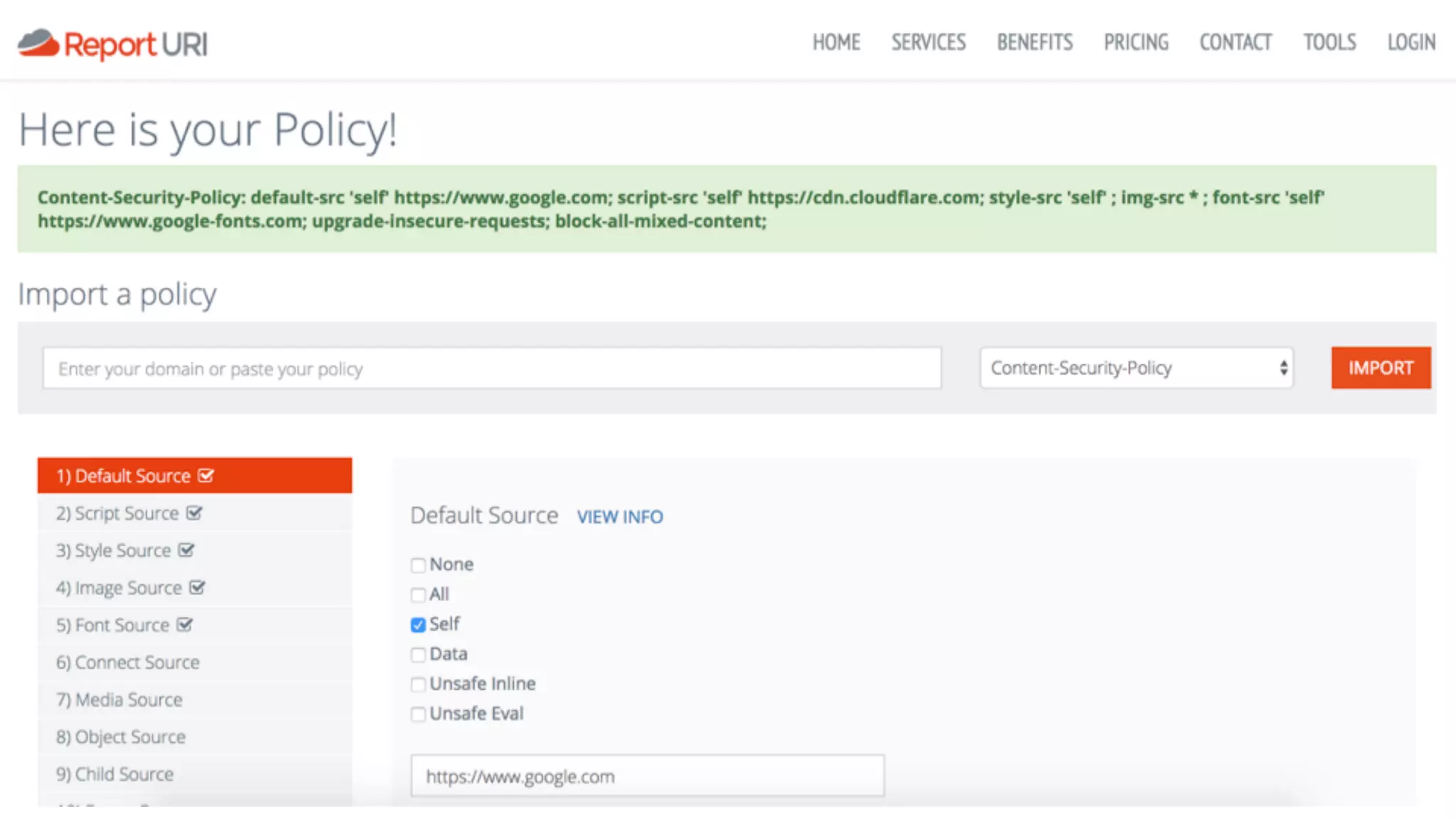Viewport: 1456px width, 819px height.
Task: Enable Unsafe Inline checkbox
Action: pos(418,685)
